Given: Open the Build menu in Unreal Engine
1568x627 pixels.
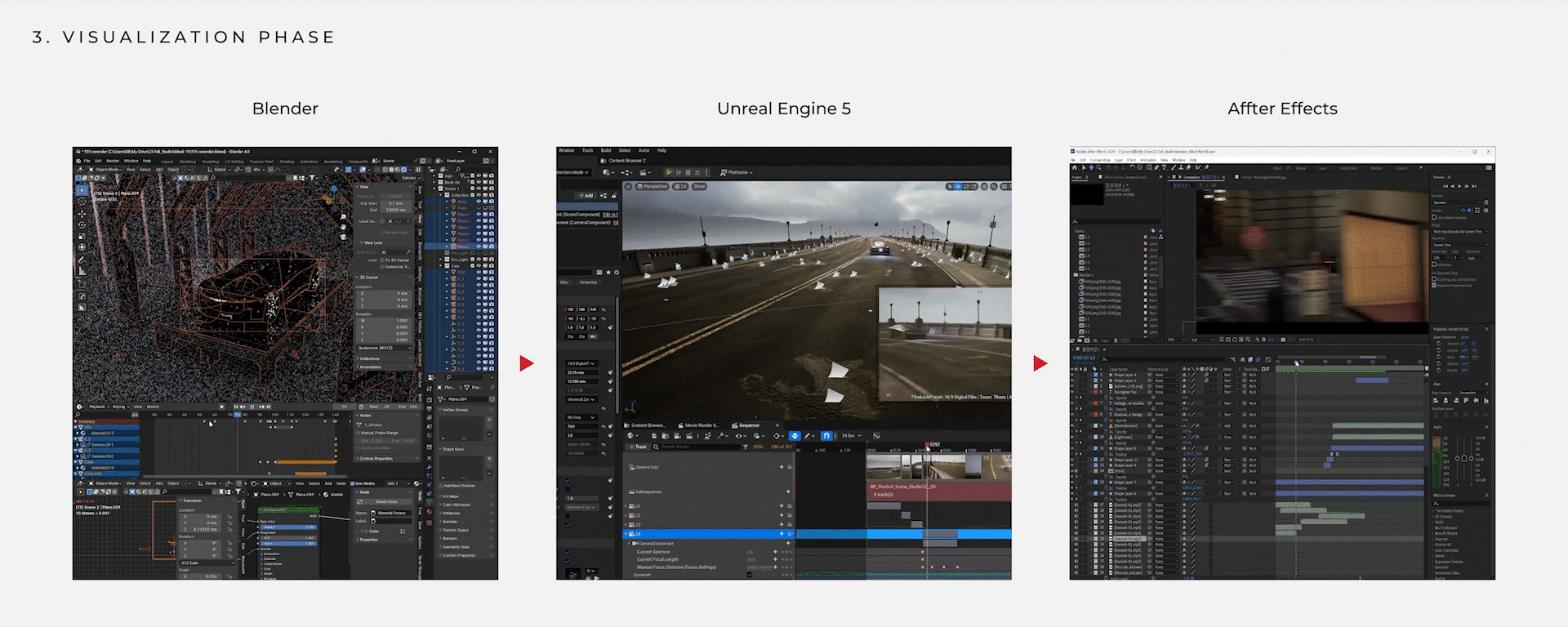Looking at the screenshot, I should coord(606,150).
